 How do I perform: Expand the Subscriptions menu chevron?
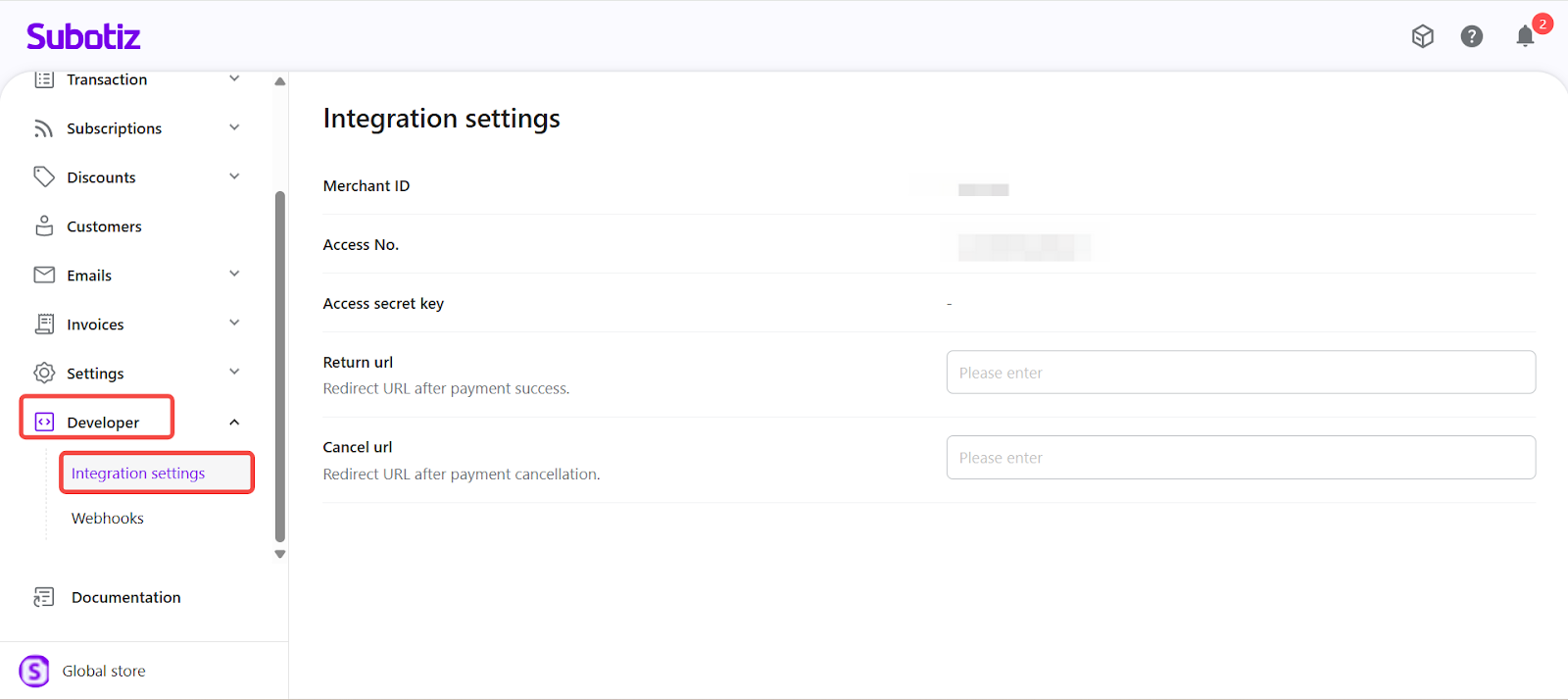[x=234, y=127]
